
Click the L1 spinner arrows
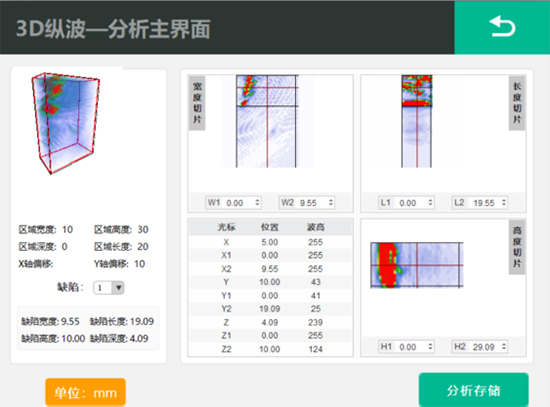(430, 202)
